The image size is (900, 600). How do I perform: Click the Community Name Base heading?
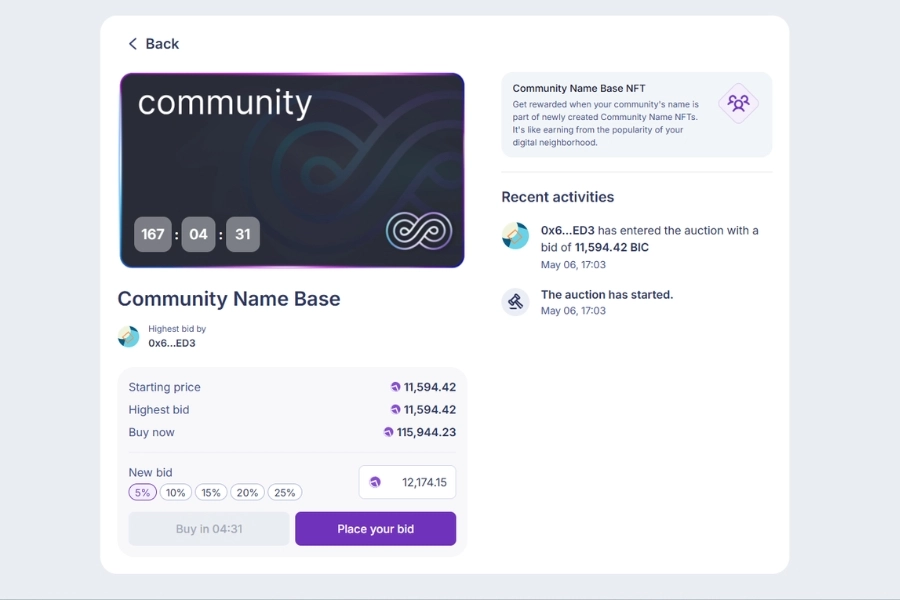pos(229,299)
